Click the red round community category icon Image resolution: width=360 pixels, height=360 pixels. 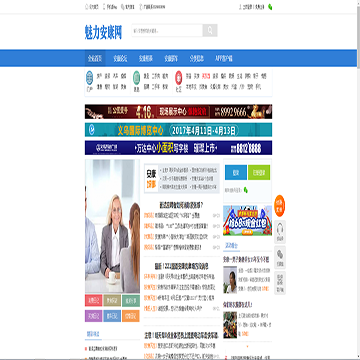(x=179, y=78)
